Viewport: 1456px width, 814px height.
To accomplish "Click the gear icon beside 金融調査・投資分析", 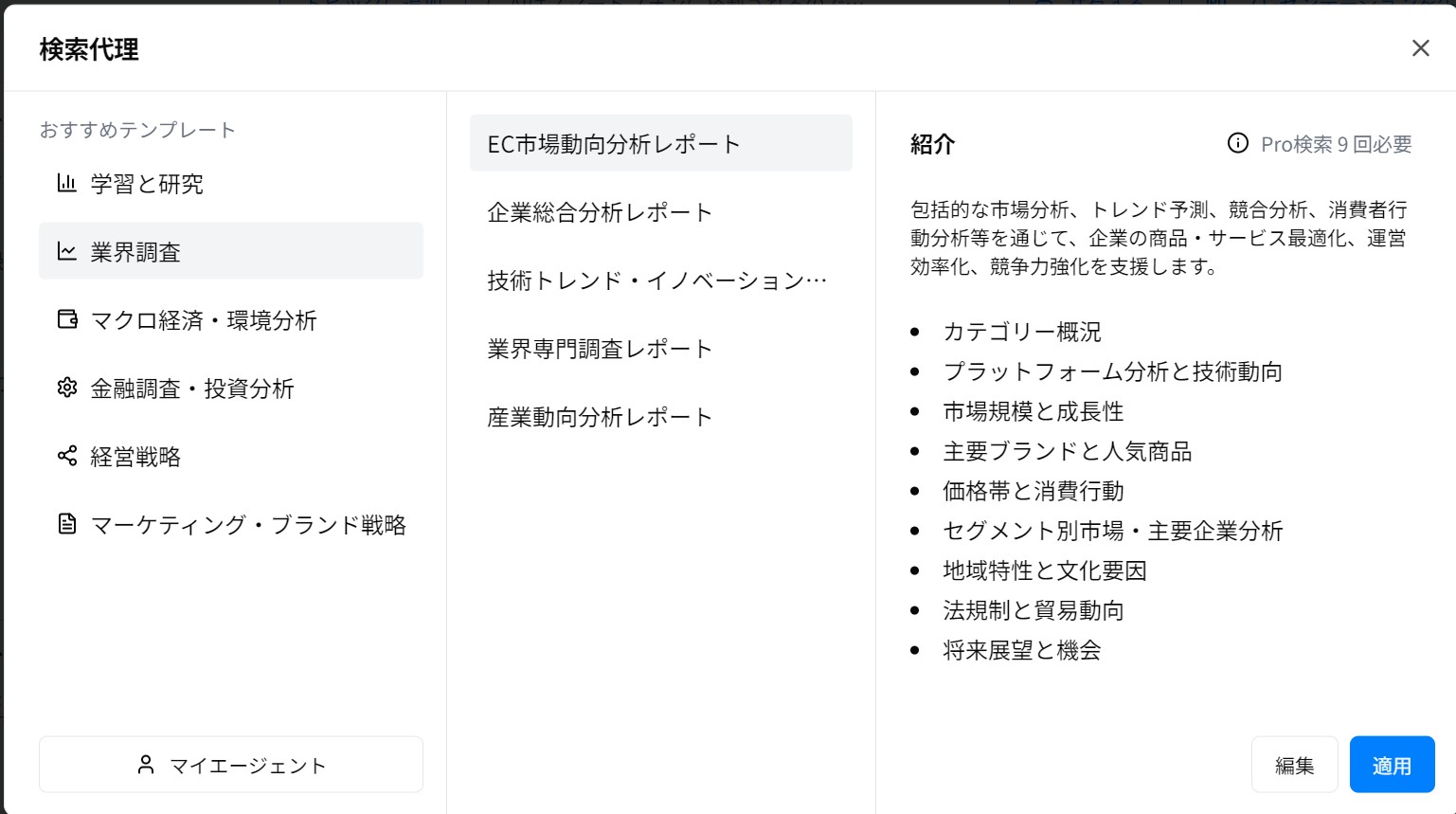I will pos(66,389).
